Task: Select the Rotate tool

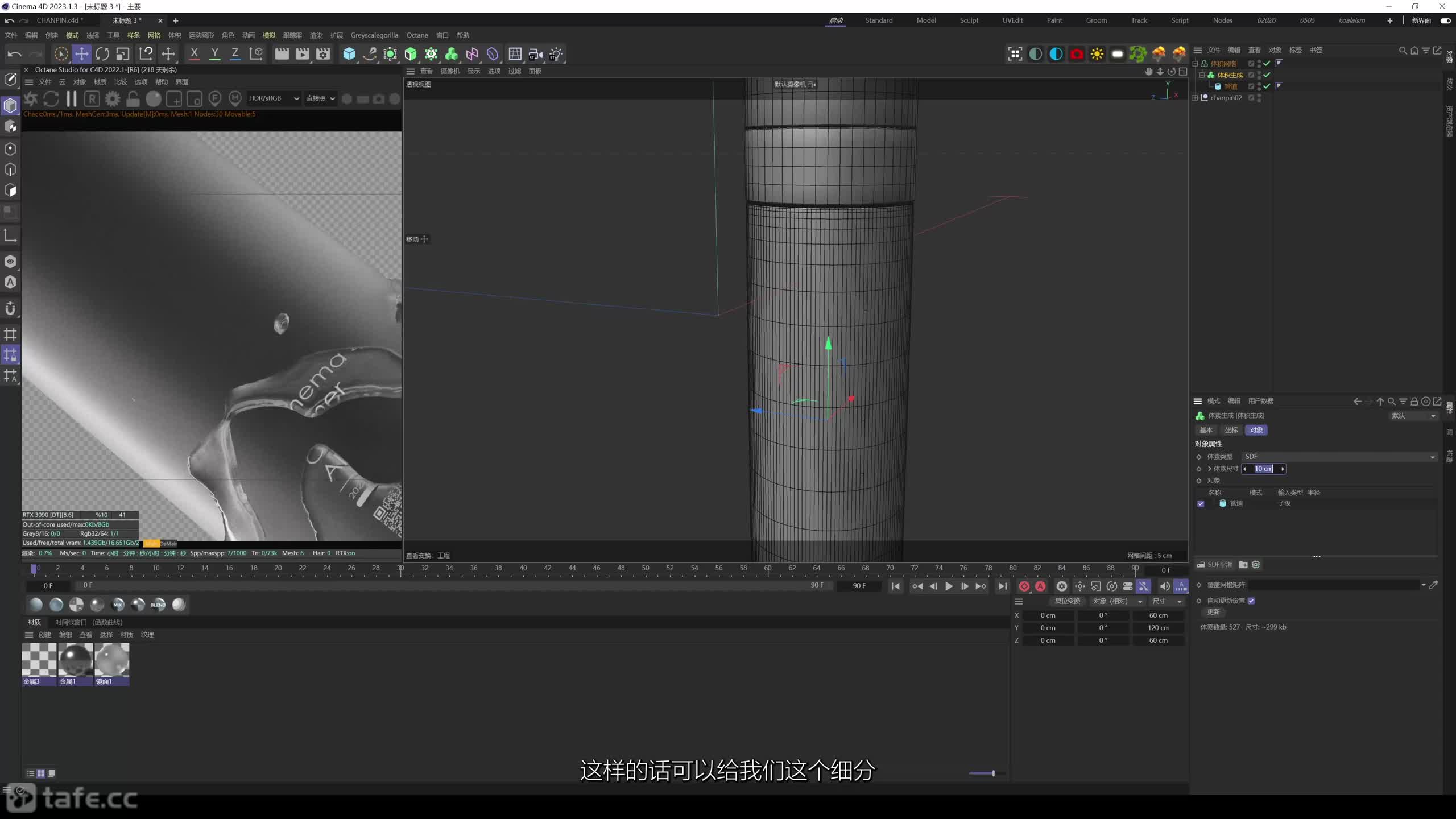Action: coord(102,54)
